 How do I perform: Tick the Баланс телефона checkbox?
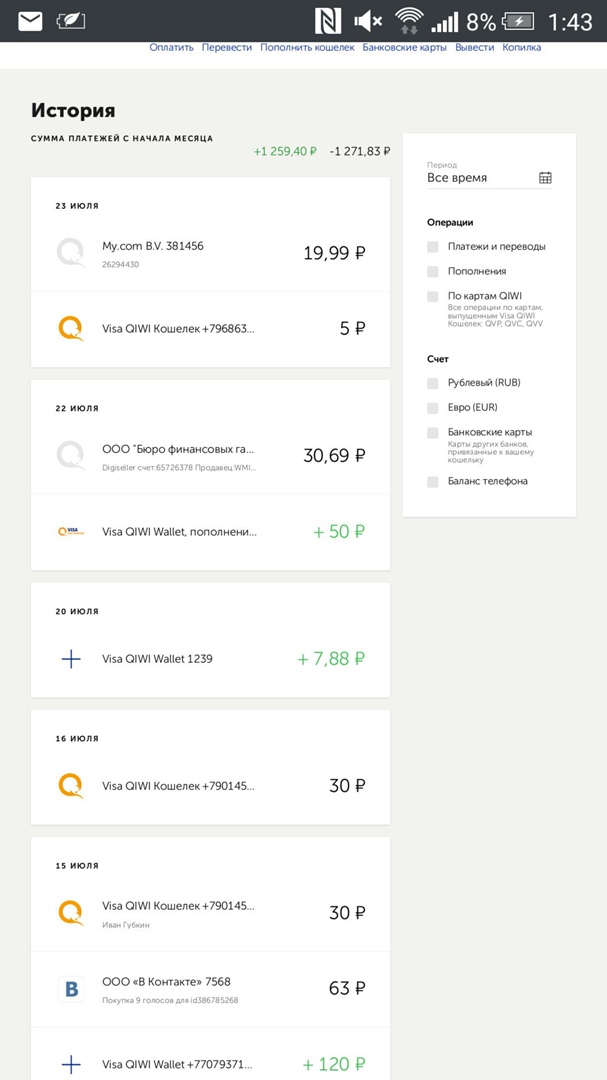[x=433, y=482]
